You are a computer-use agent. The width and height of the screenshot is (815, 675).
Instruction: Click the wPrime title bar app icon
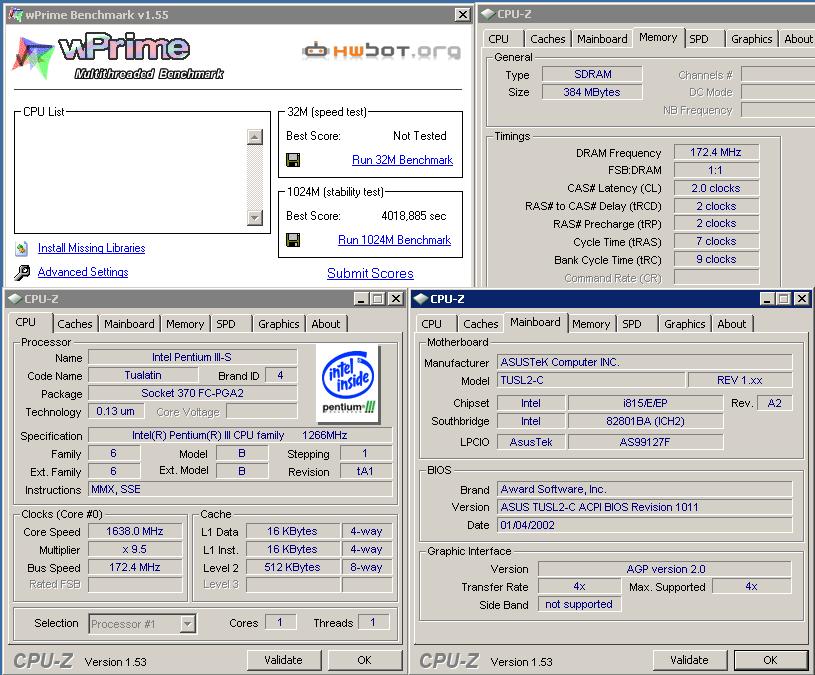16,15
